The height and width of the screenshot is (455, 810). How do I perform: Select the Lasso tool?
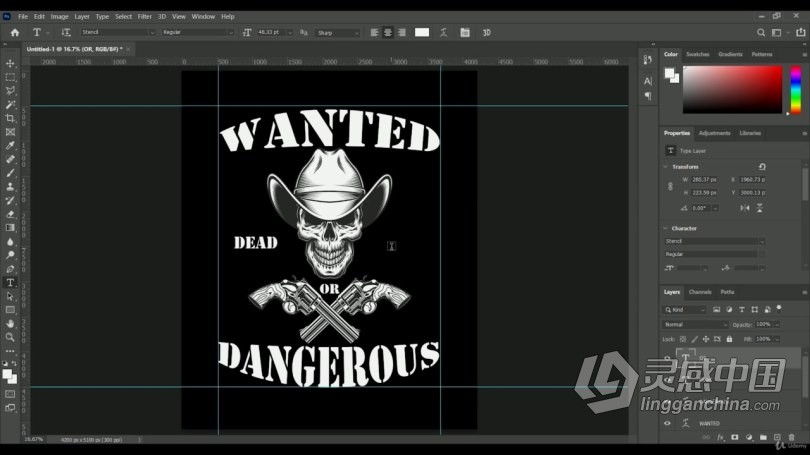pos(10,91)
